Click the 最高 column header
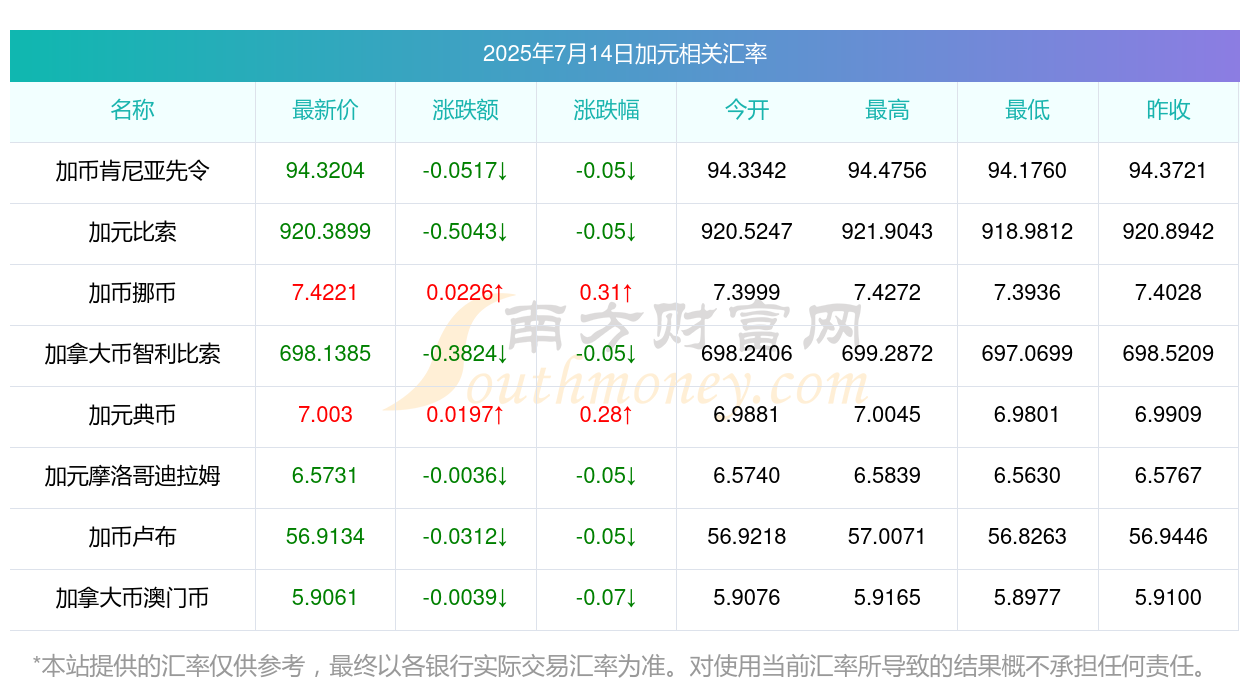Screen dimensions: 1250x698 pyautogui.click(x=887, y=110)
